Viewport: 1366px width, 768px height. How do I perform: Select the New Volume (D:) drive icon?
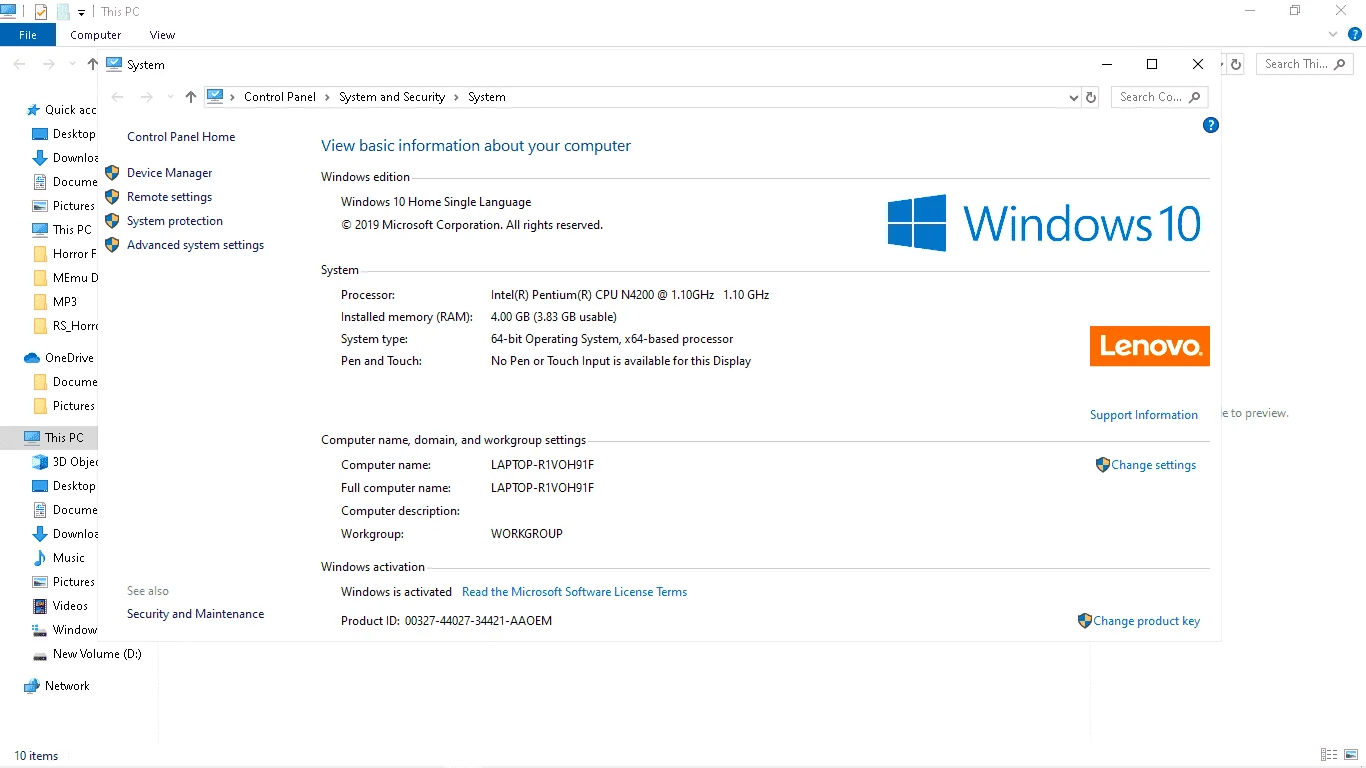[x=40, y=654]
